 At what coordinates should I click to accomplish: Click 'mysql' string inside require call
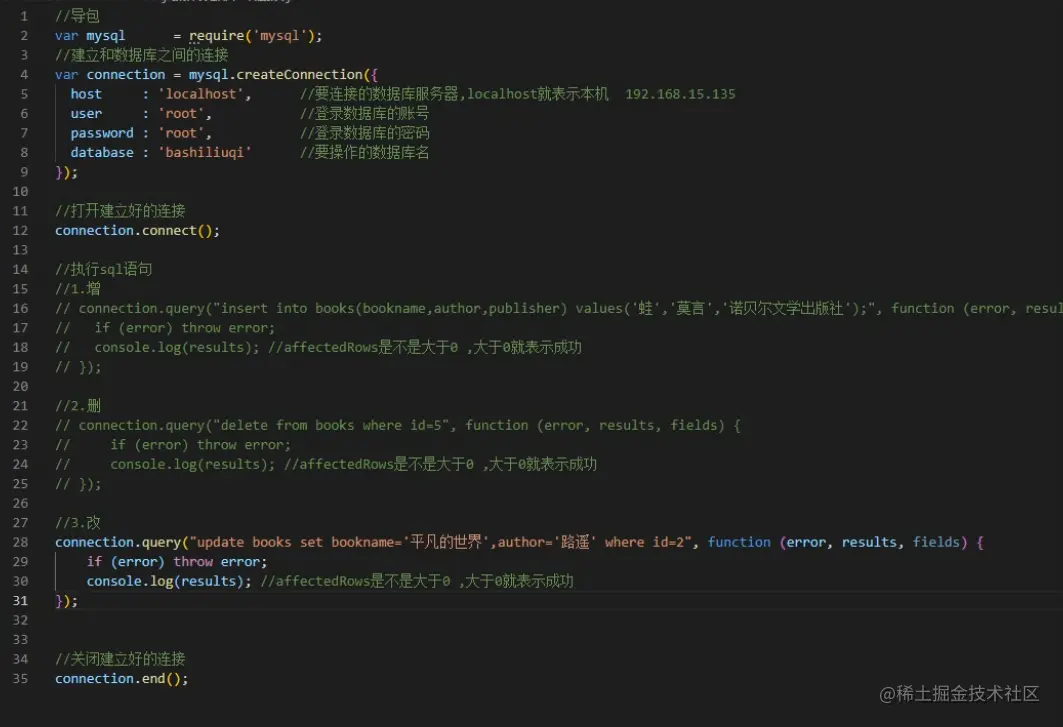click(x=279, y=35)
